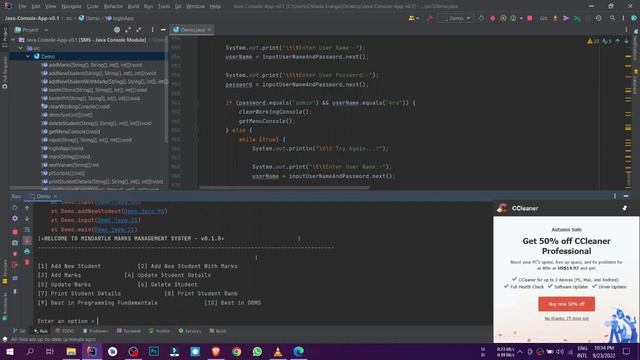Hide the Project panel
This screenshot has height=360, width=640.
[x=163, y=30]
